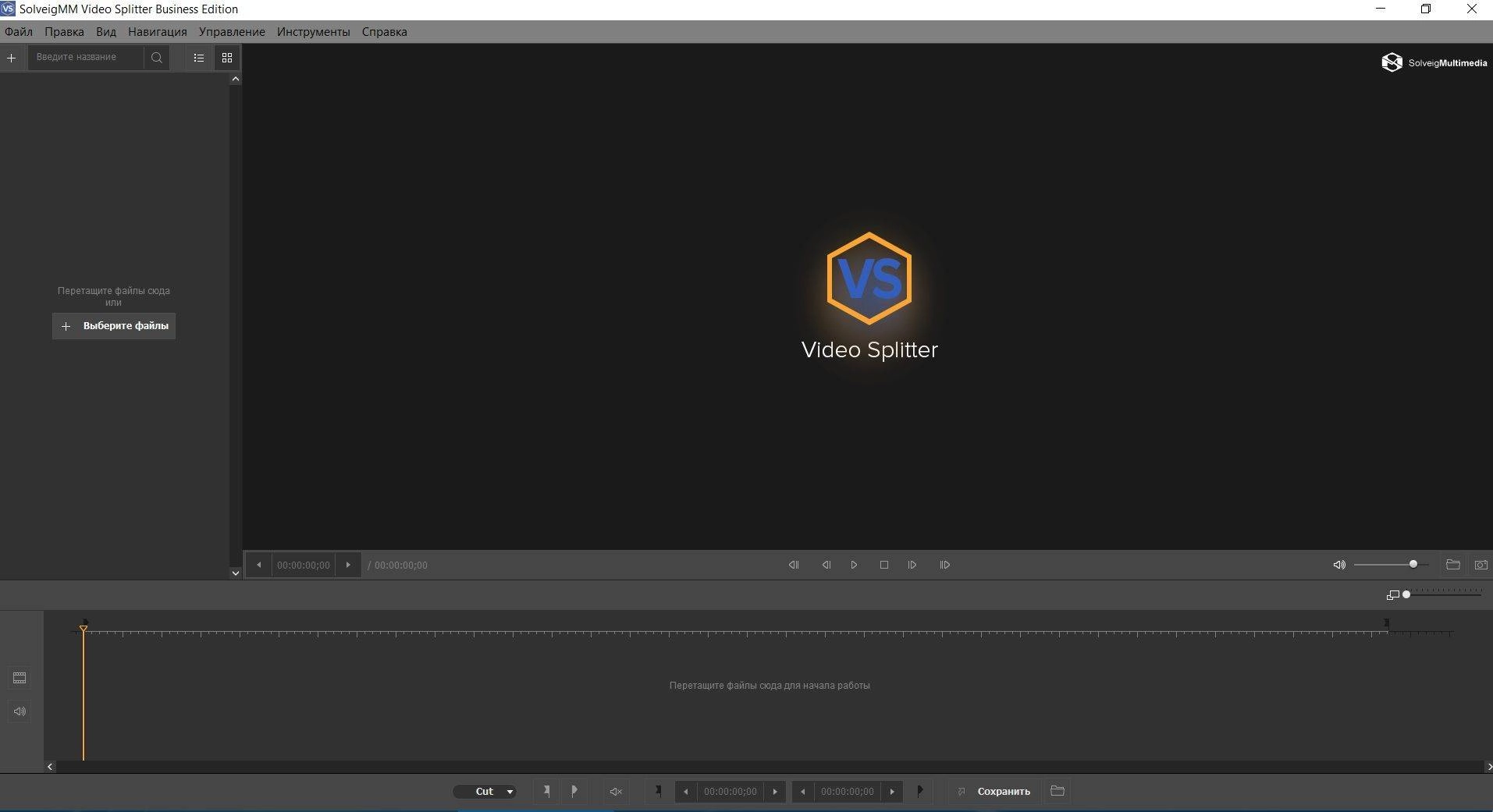Open the Вид menu

106,32
